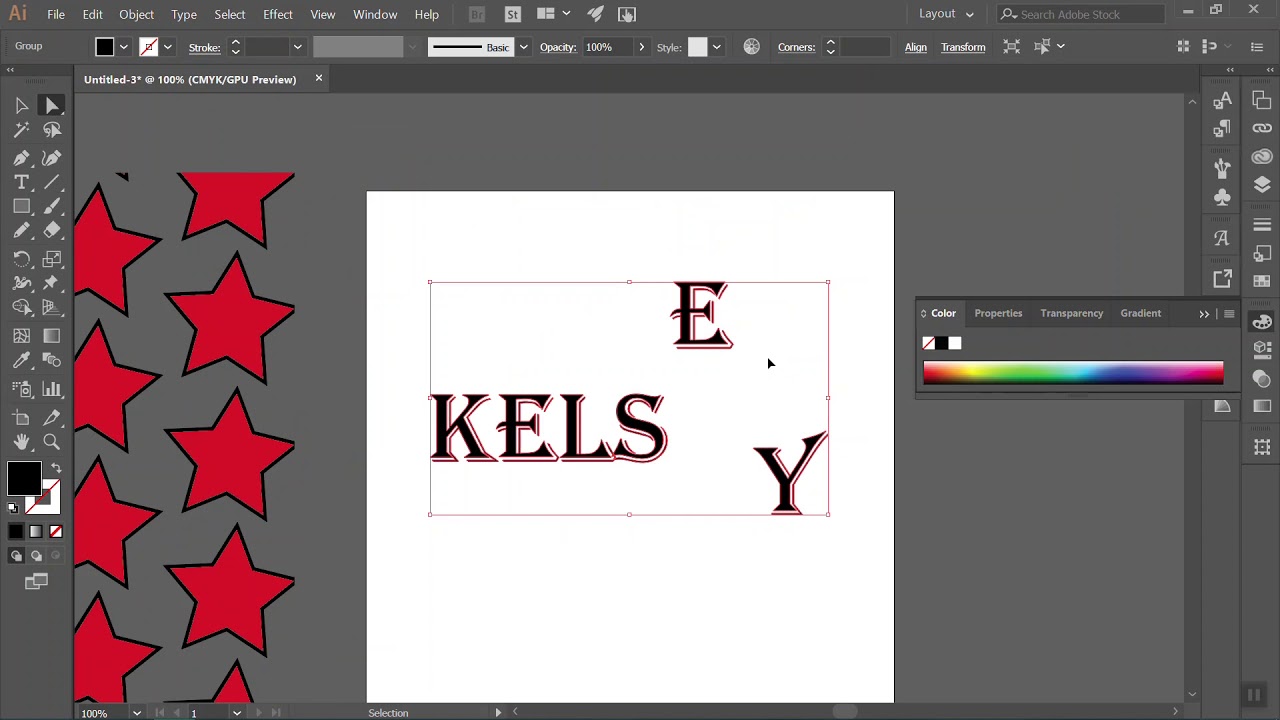Open the Align options link
The width and height of the screenshot is (1280, 720).
pyautogui.click(x=915, y=47)
